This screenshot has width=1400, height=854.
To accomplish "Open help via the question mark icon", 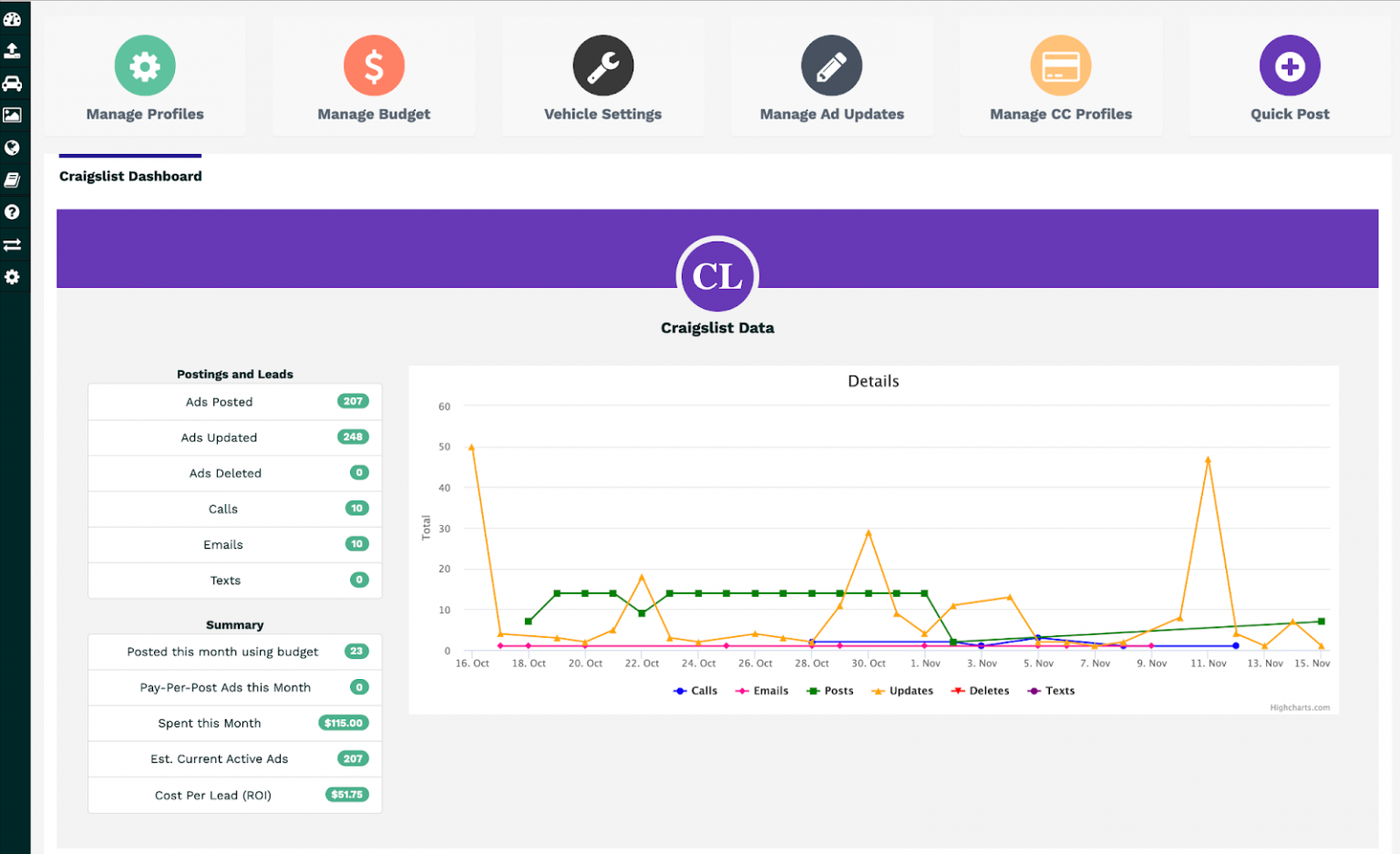I will coord(12,212).
